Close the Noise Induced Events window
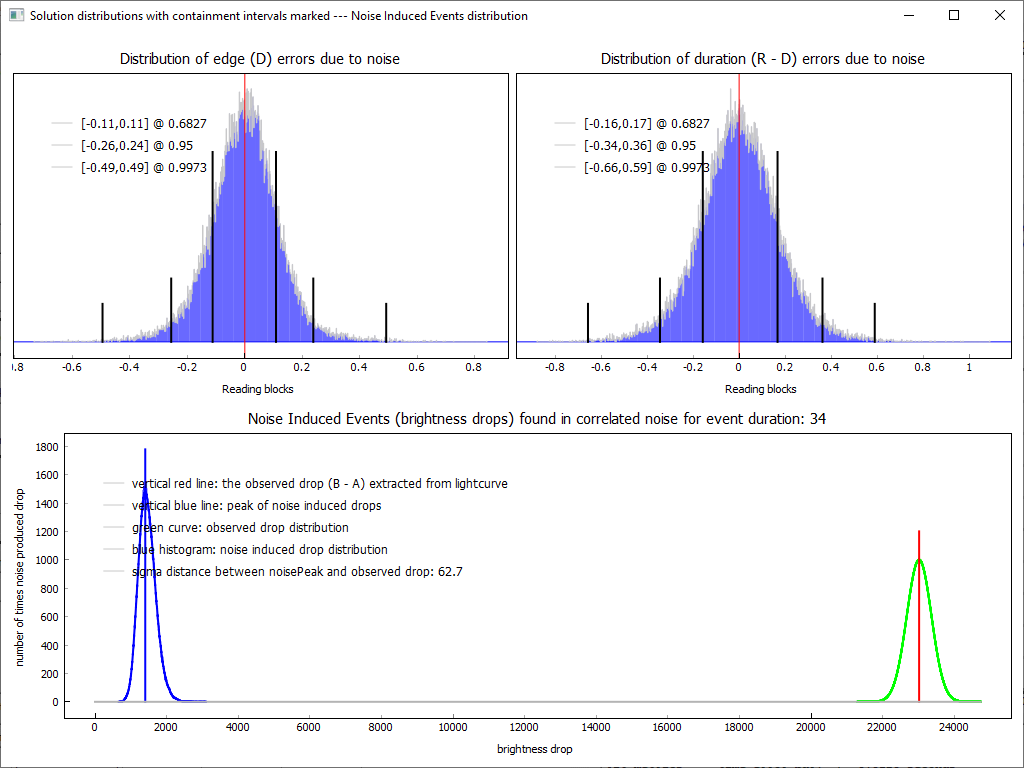 999,16
